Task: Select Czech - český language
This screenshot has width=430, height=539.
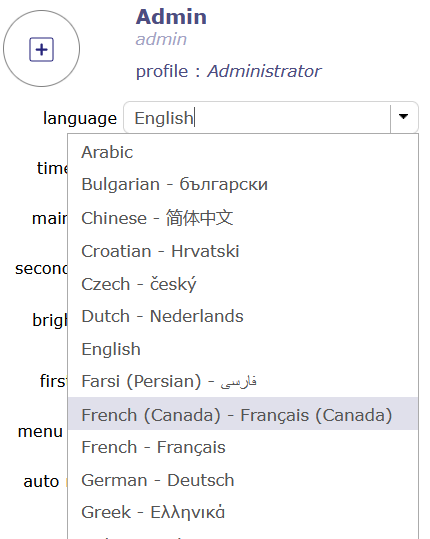Action: pyautogui.click(x=243, y=284)
